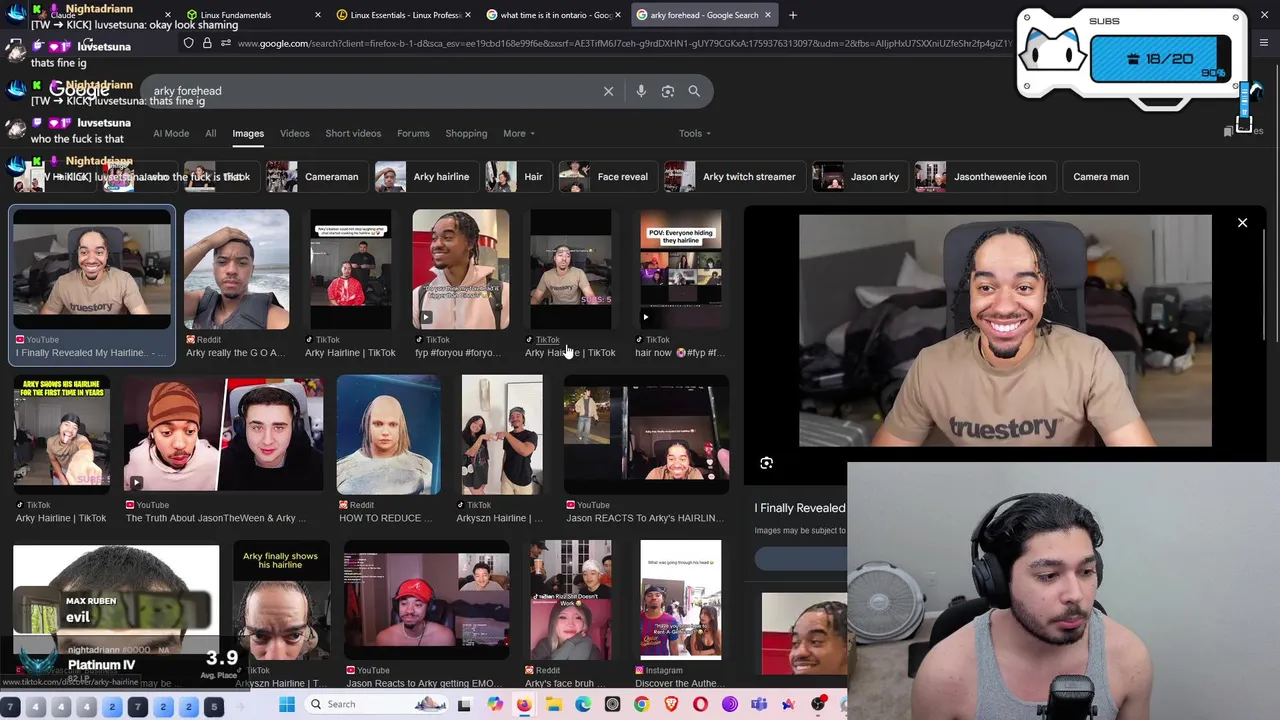This screenshot has width=1280, height=720.
Task: Open Task View in the taskbar
Action: click(466, 704)
